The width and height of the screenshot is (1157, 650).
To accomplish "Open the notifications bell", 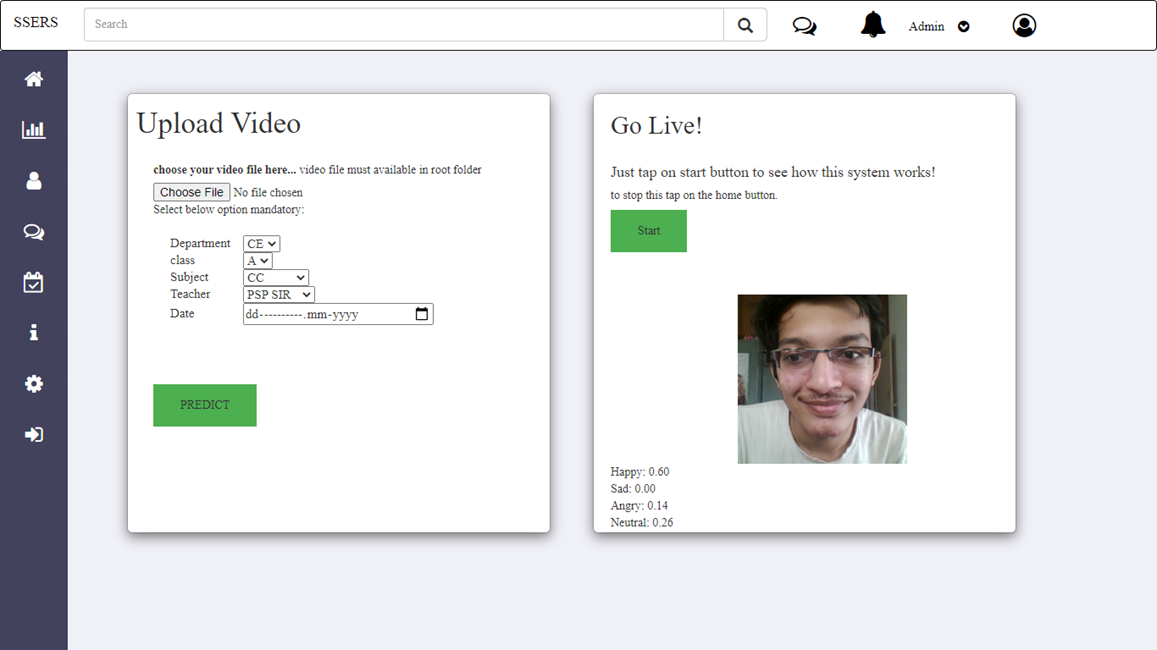I will [873, 24].
